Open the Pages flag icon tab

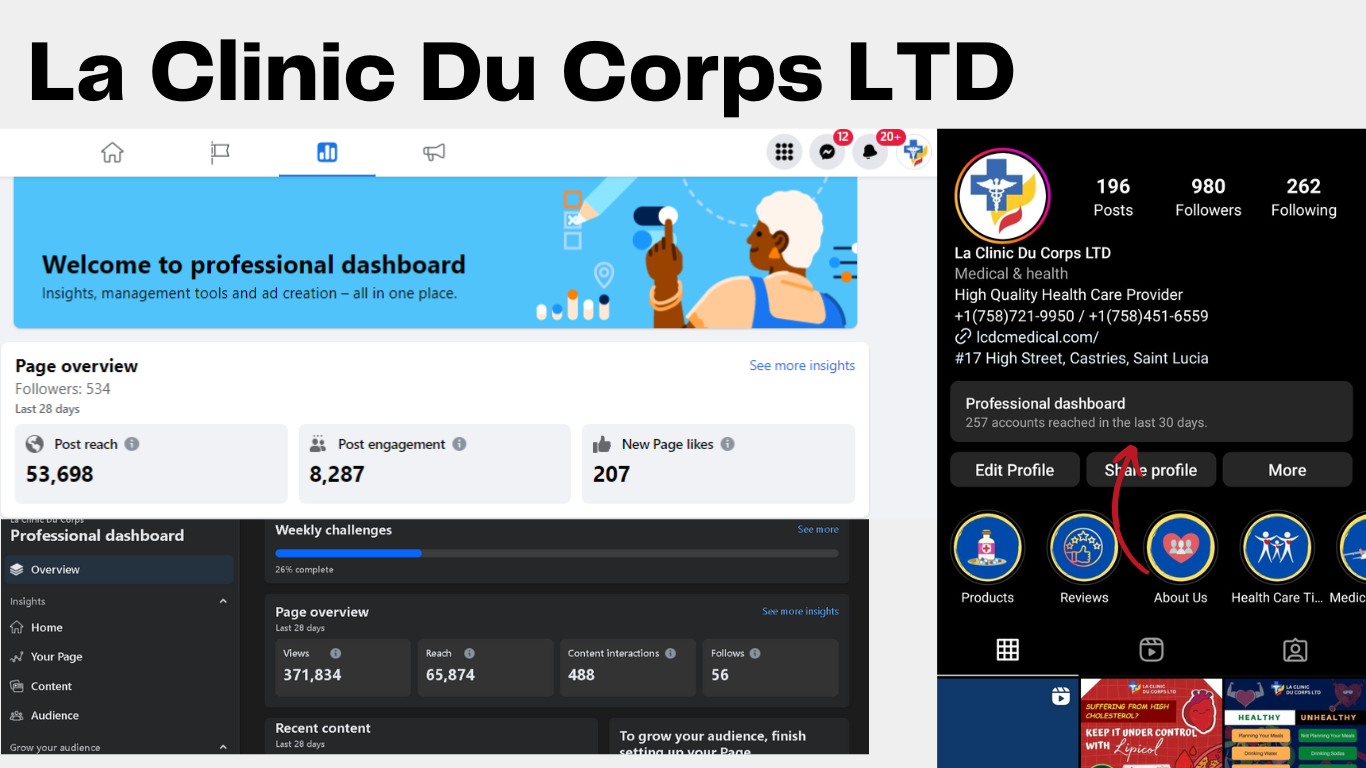point(220,153)
